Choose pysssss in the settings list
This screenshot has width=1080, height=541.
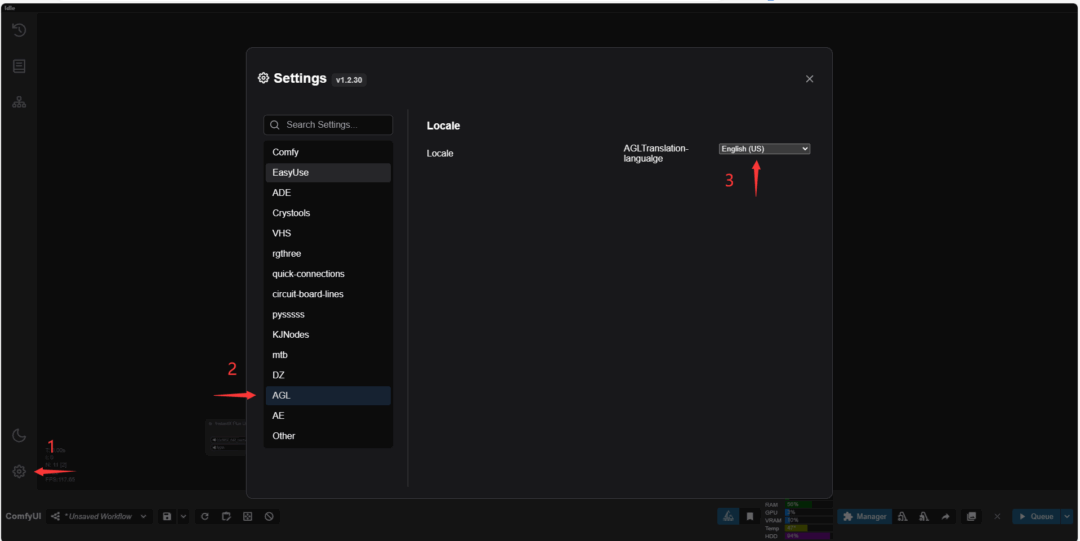click(x=328, y=314)
